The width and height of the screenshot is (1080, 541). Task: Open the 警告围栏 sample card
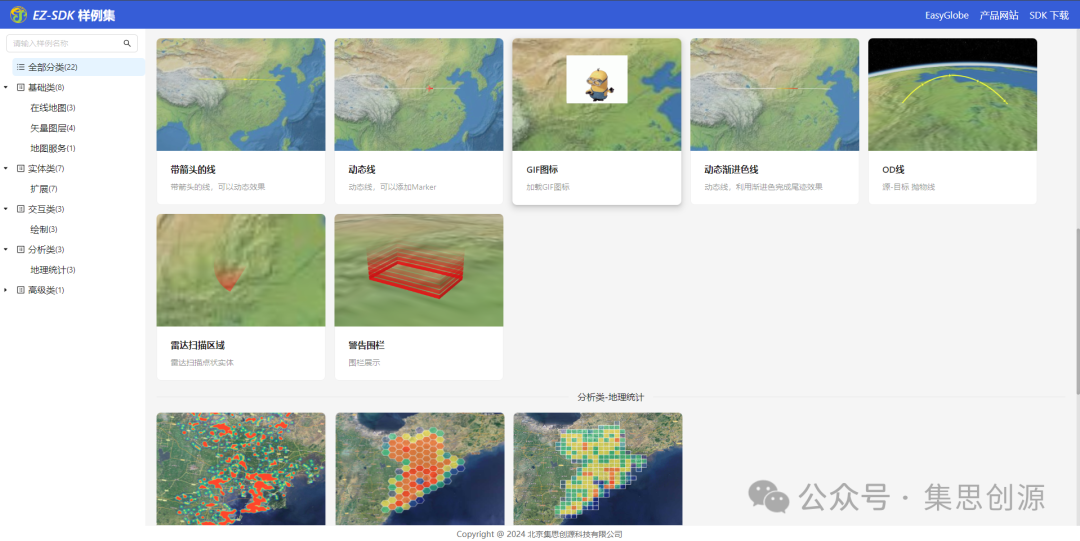(419, 296)
